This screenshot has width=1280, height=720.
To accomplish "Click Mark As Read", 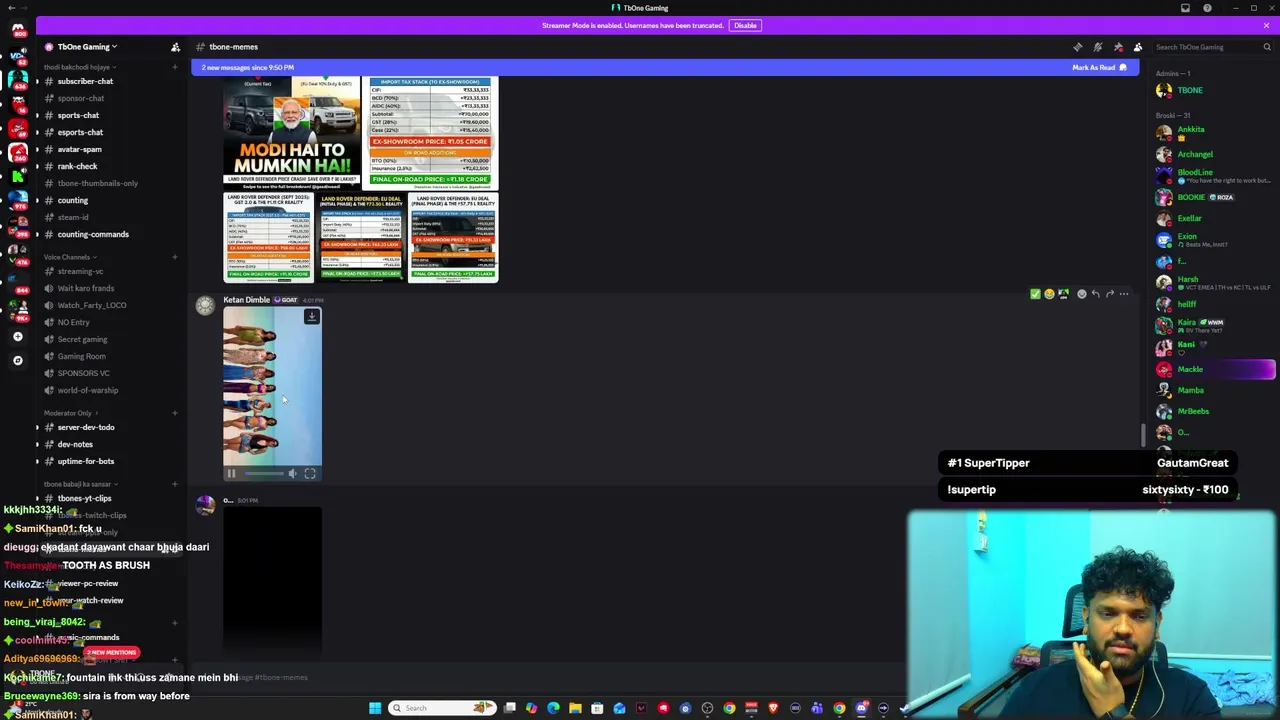I will [1099, 67].
